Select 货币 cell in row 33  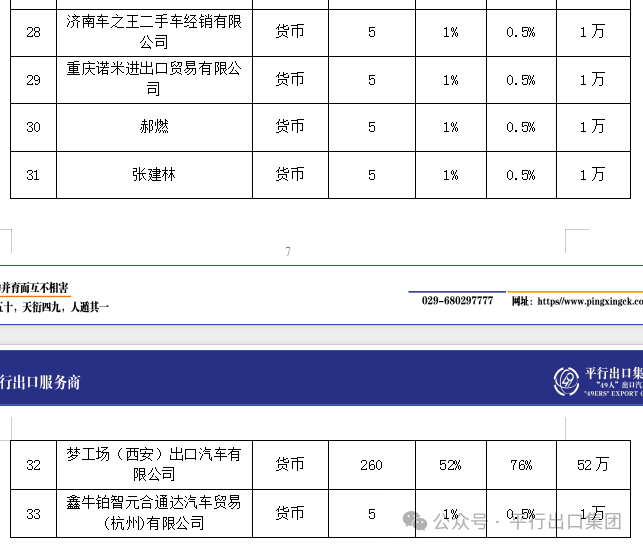290,513
